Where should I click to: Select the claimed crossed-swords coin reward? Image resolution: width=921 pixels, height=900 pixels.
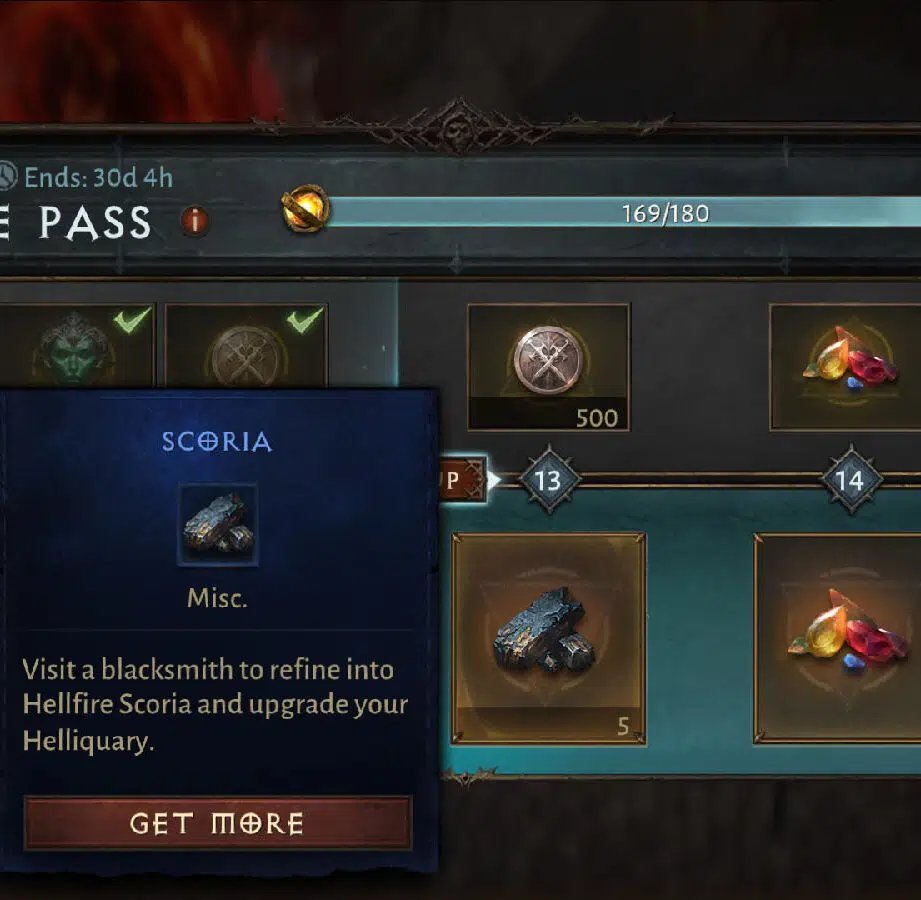click(x=246, y=346)
